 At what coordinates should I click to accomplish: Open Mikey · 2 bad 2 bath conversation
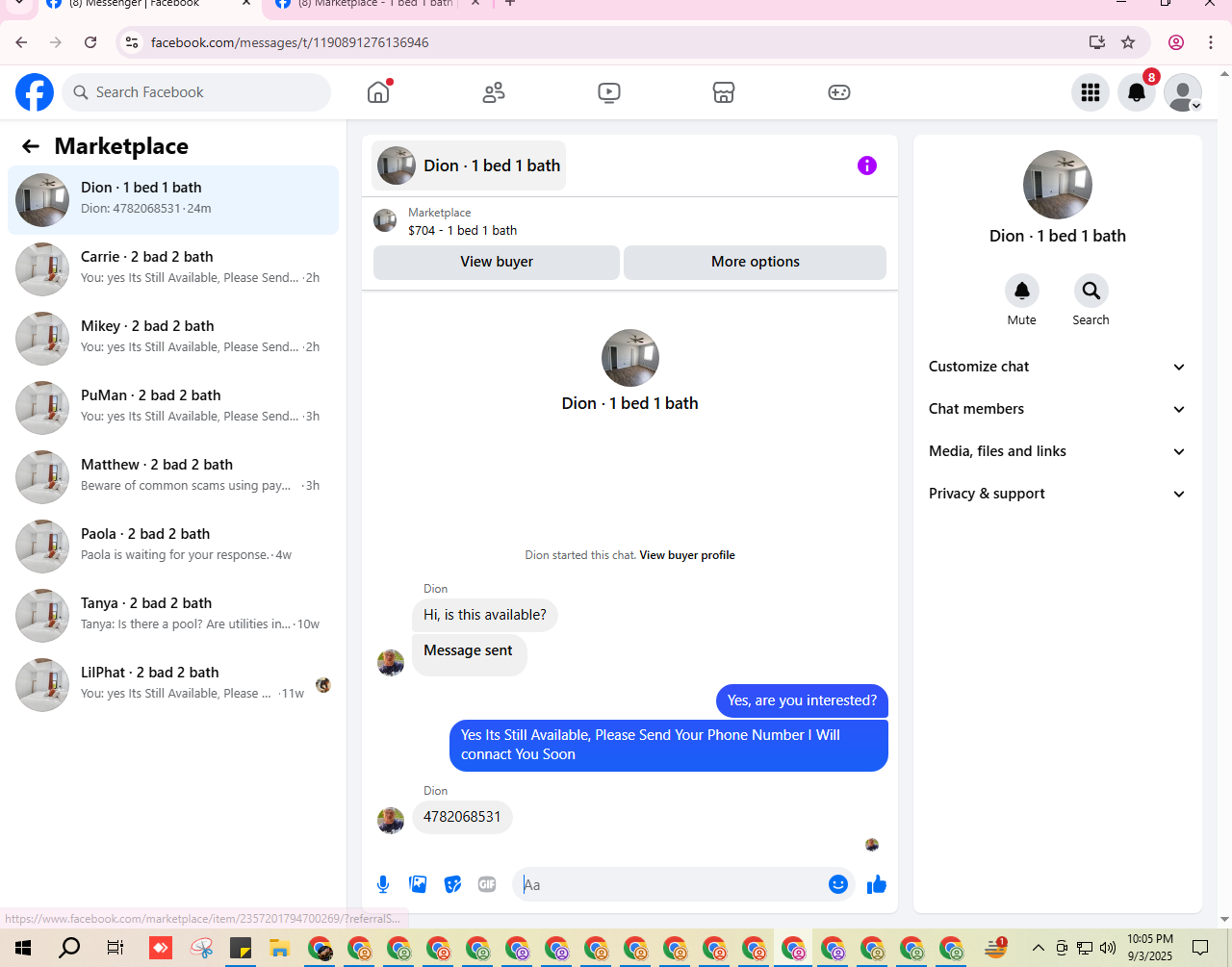pyautogui.click(x=173, y=339)
